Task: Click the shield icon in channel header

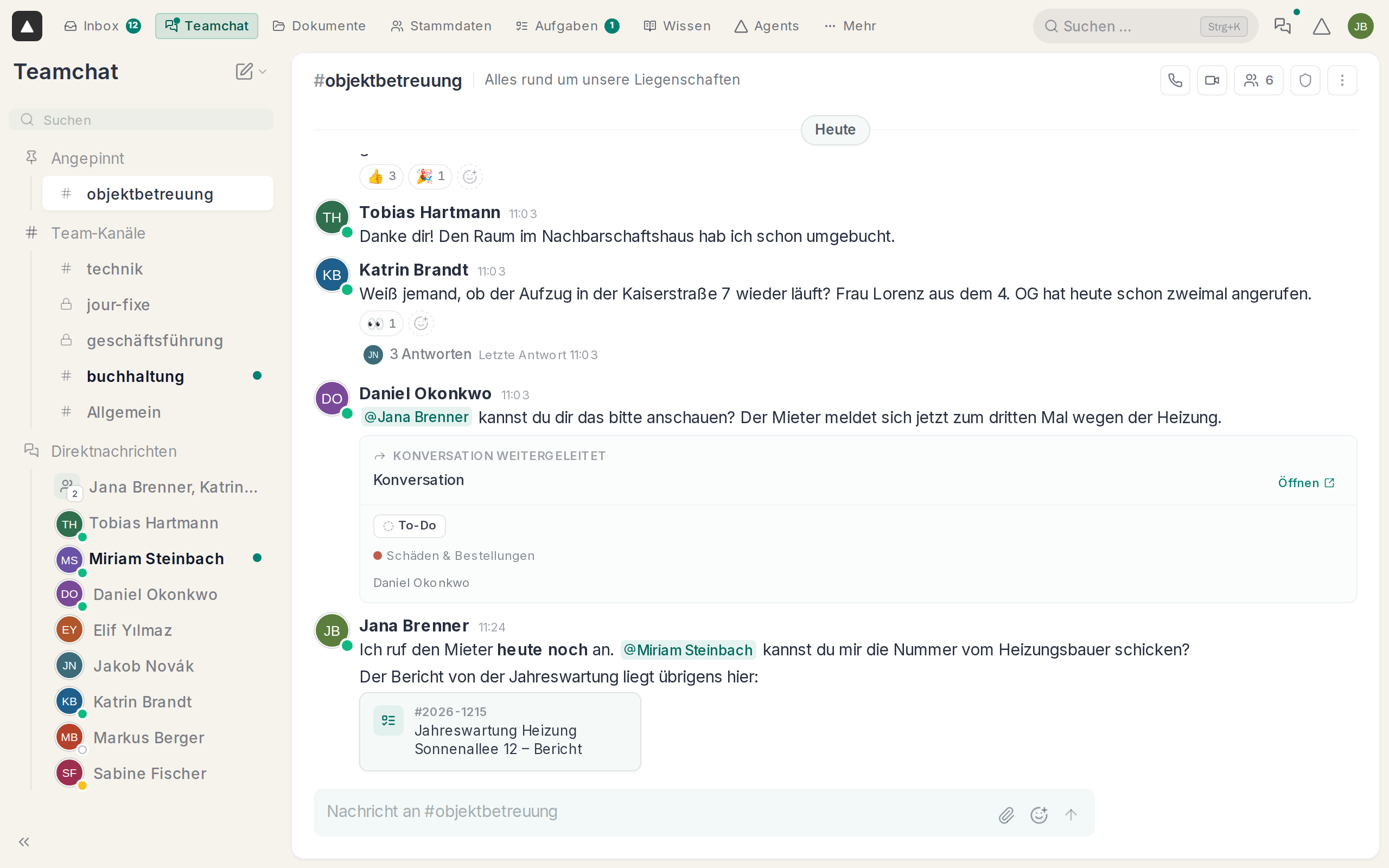Action: [x=1305, y=80]
